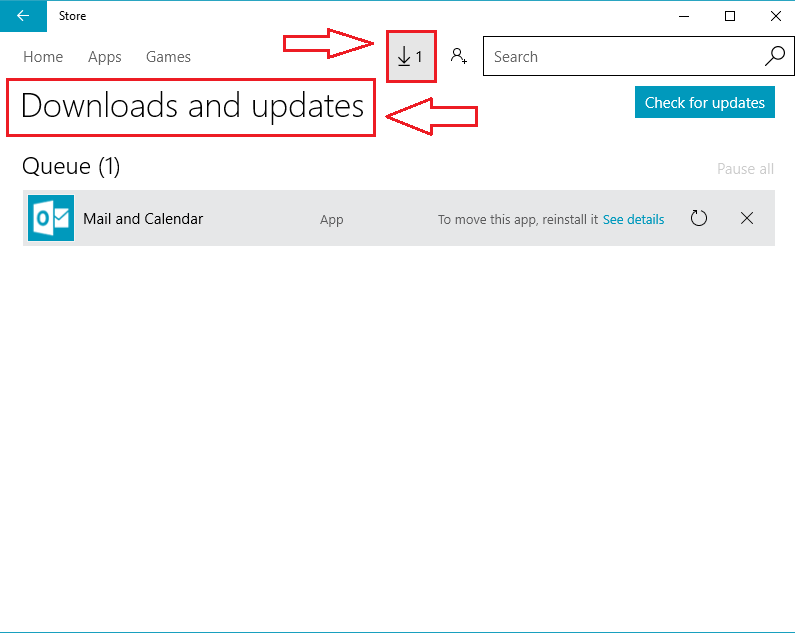Viewport: 795px width, 633px height.
Task: Open the Mail and Calendar app icon
Action: [51, 218]
